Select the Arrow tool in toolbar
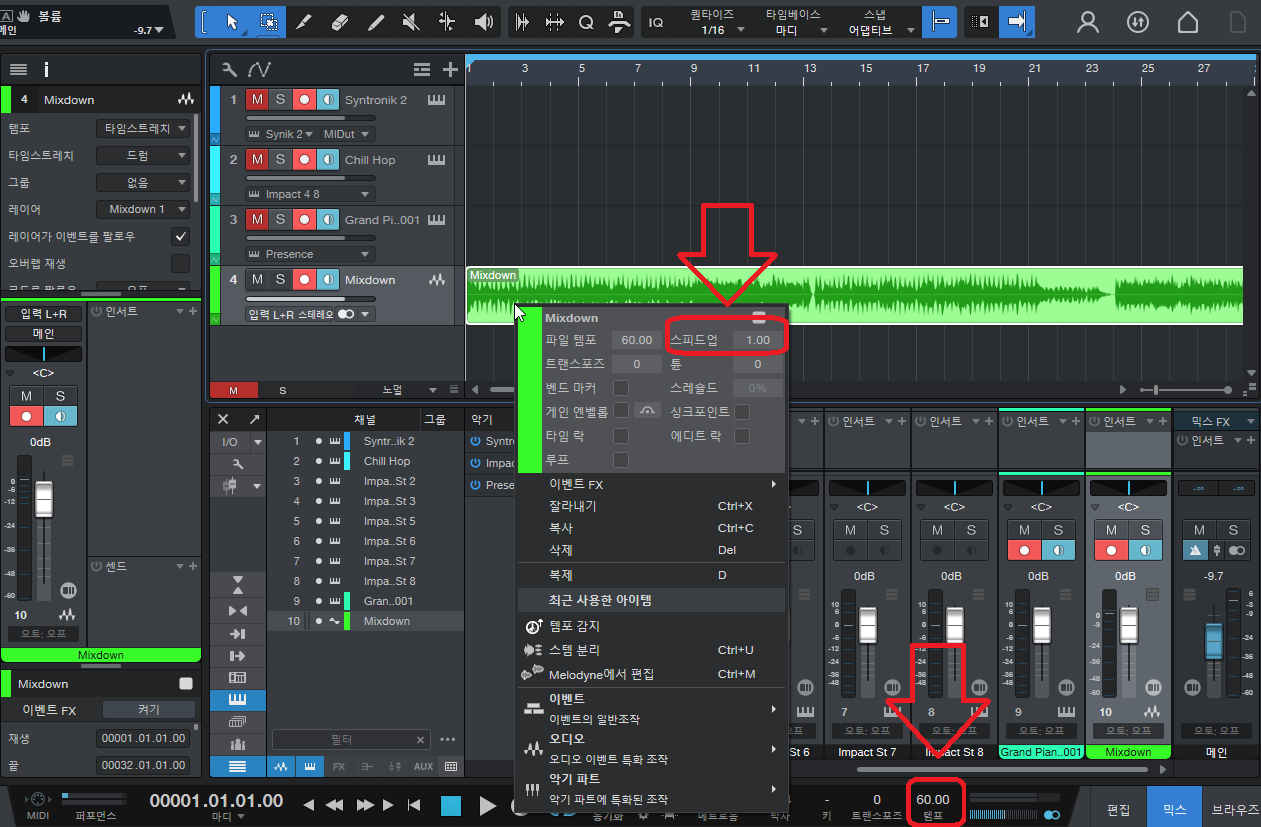Viewport: 1261px width, 827px height. click(232, 21)
